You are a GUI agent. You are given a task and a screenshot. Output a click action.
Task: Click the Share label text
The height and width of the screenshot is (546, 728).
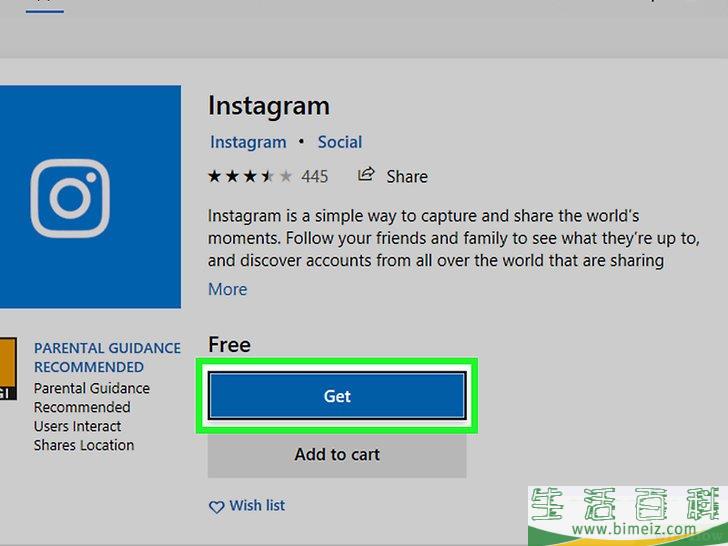tap(407, 176)
